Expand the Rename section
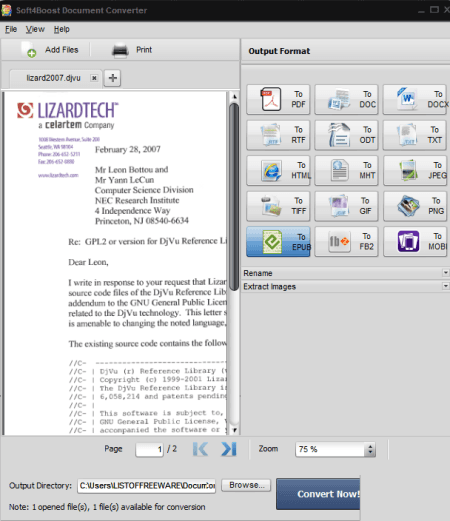Image resolution: width=450 pixels, height=521 pixels. click(x=345, y=273)
